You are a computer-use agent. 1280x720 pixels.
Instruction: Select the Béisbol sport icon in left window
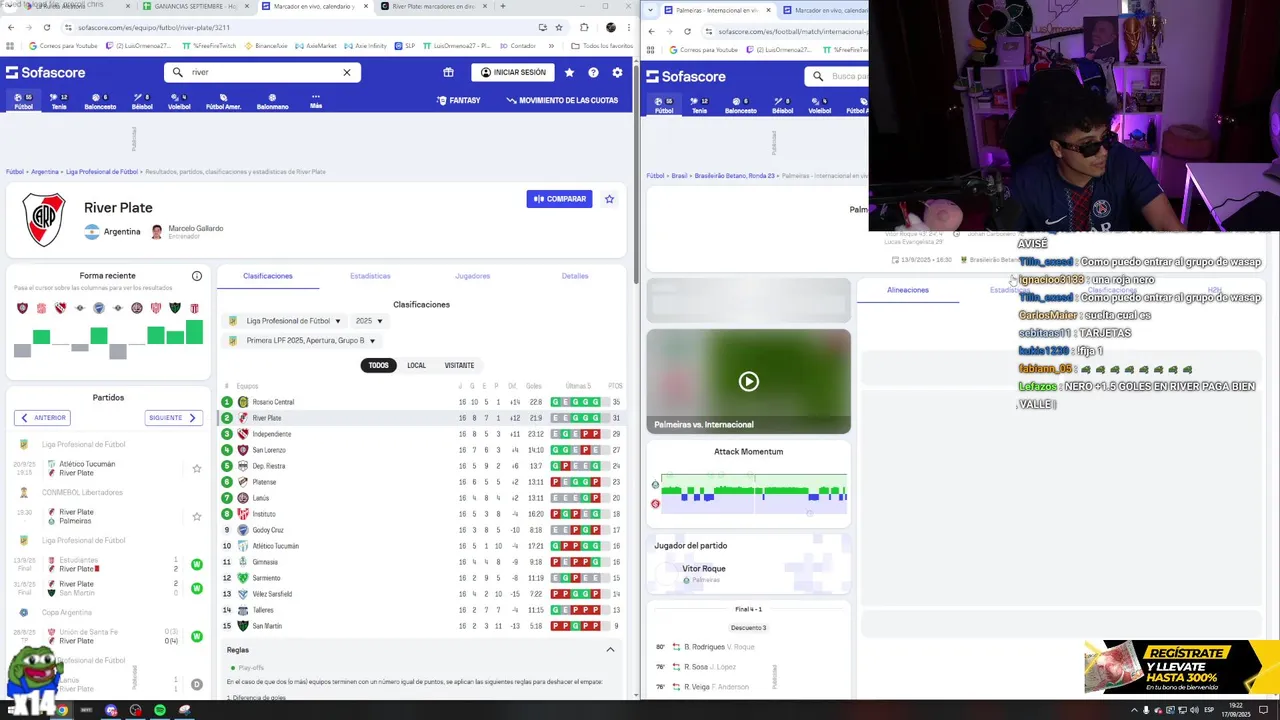[142, 101]
